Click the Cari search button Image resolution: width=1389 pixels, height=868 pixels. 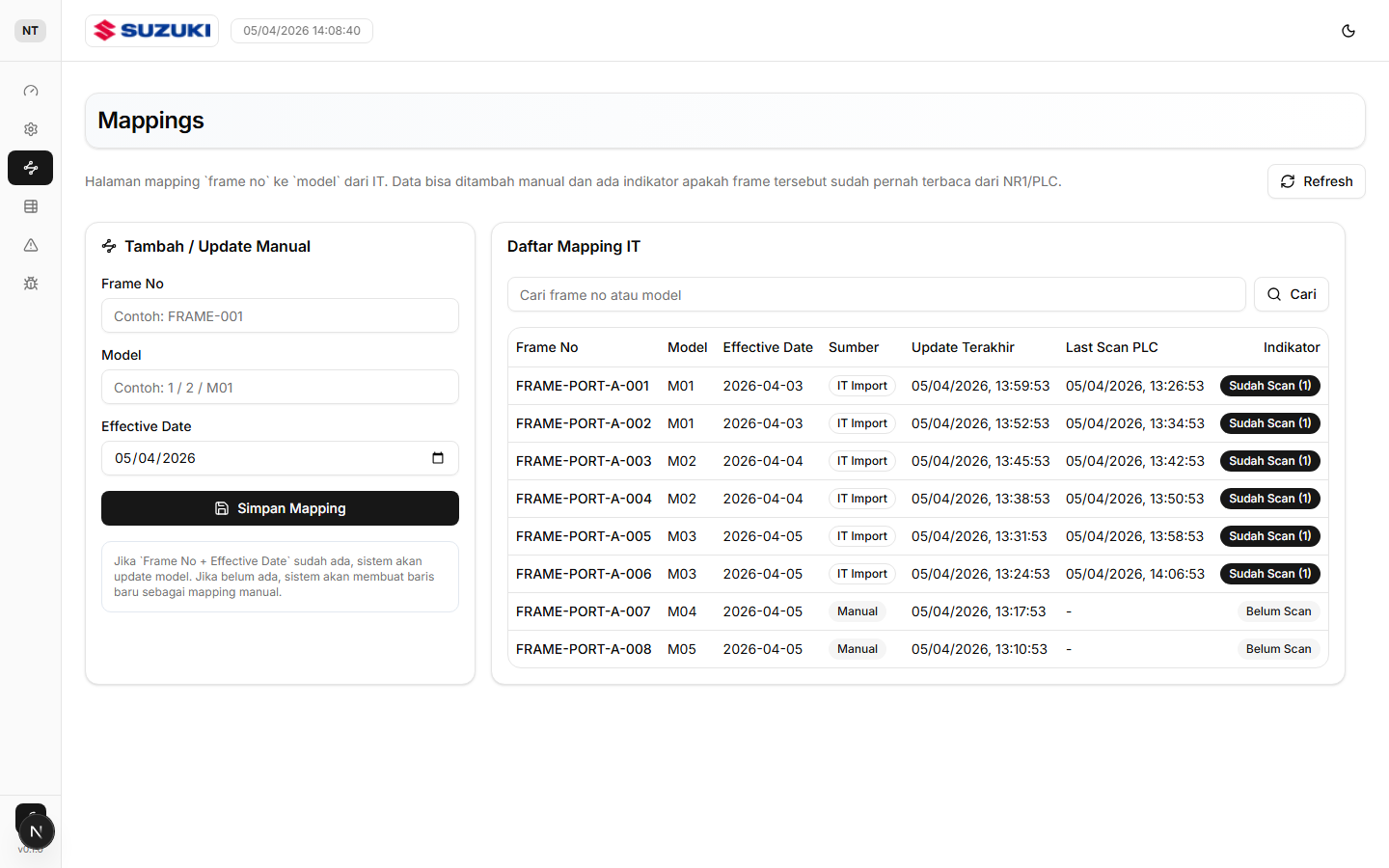coord(1291,294)
